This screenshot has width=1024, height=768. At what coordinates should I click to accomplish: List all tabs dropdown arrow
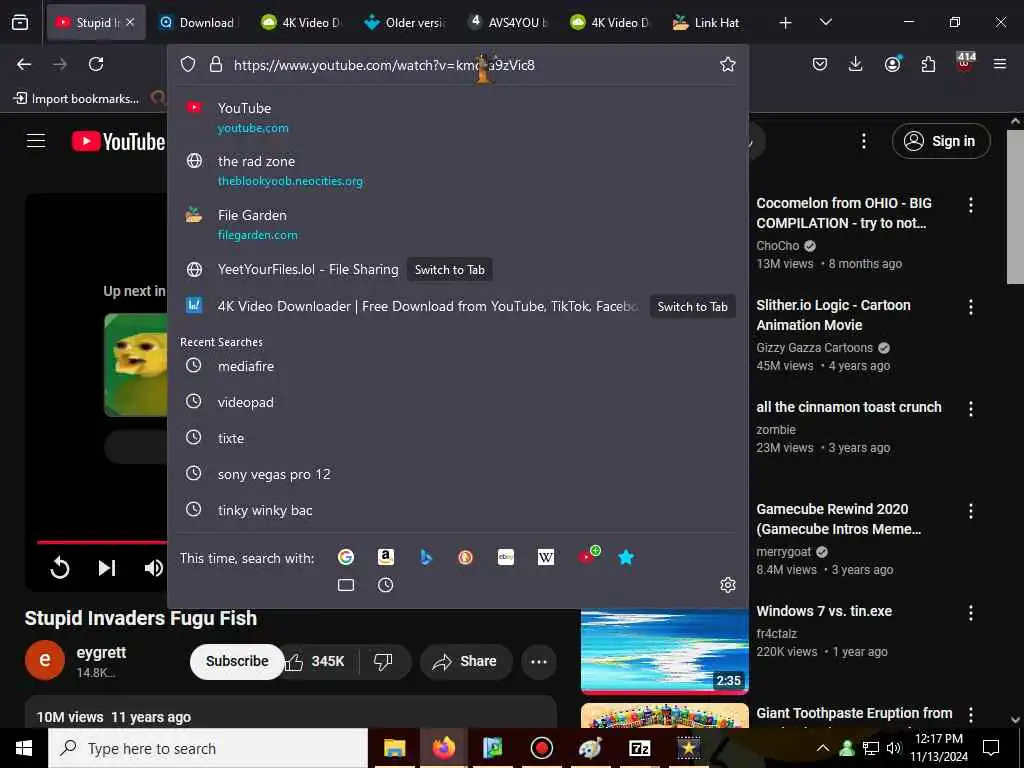(x=825, y=22)
